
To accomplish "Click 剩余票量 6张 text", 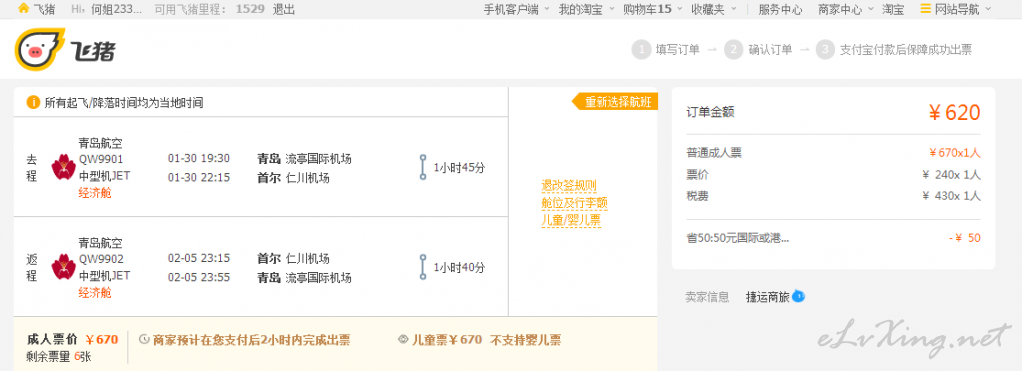I will (x=59, y=357).
